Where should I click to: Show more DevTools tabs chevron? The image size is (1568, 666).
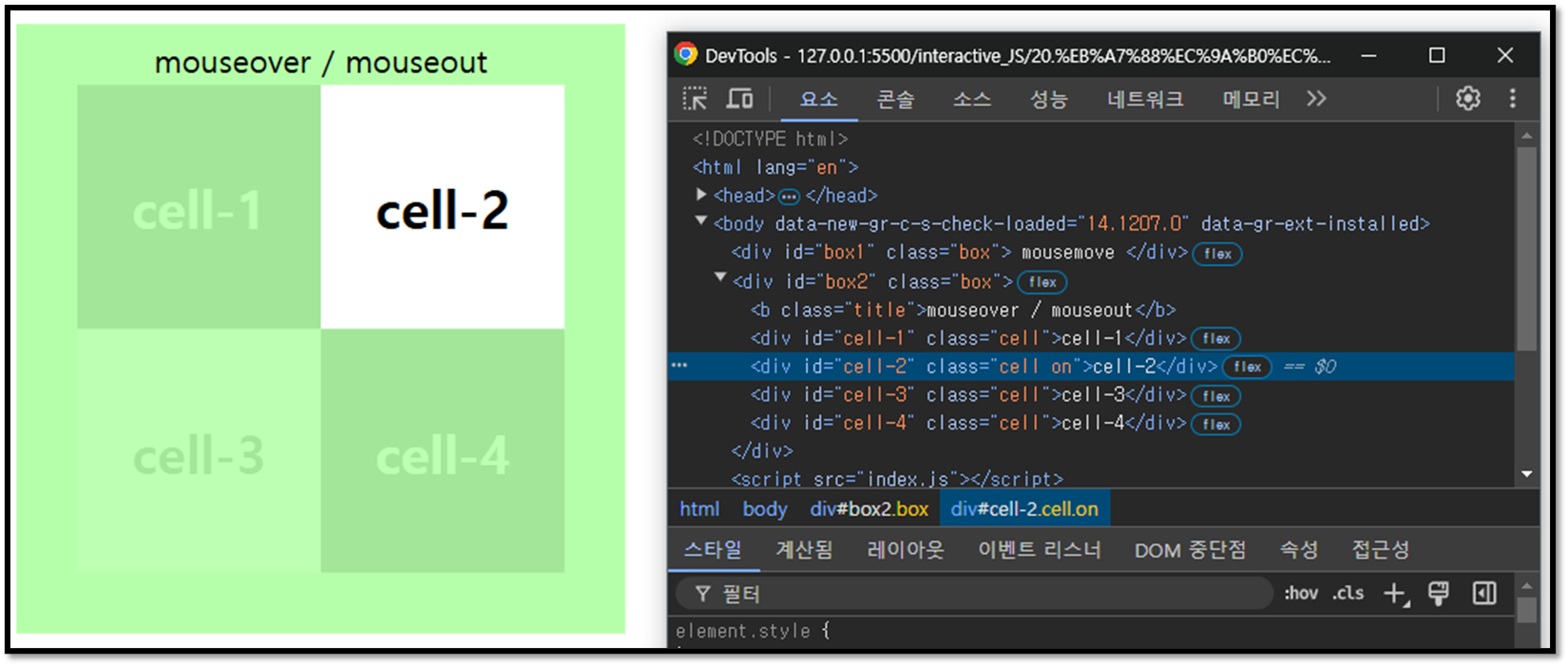[1316, 99]
